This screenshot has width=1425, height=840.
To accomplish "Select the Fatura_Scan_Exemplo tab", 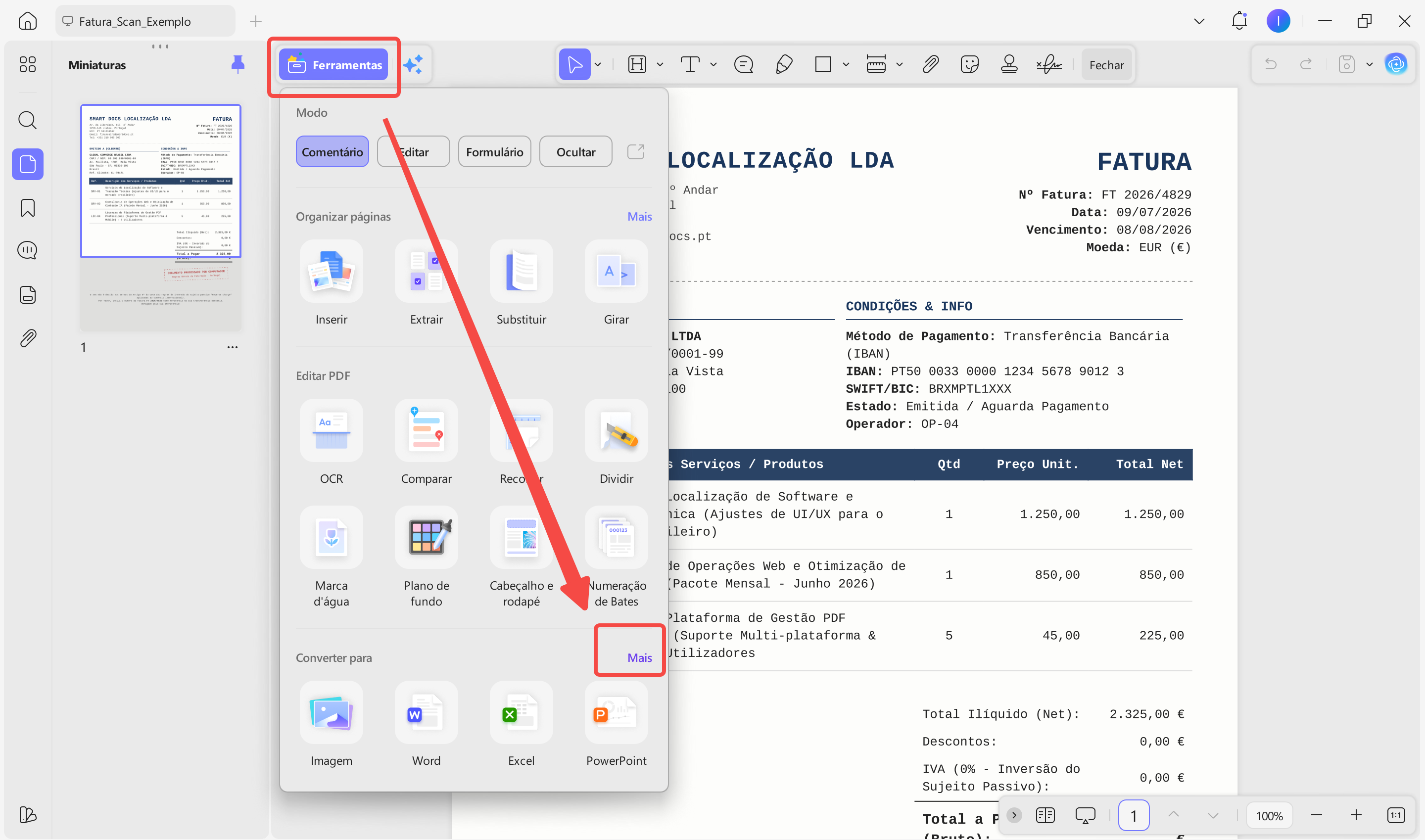I will [x=145, y=21].
